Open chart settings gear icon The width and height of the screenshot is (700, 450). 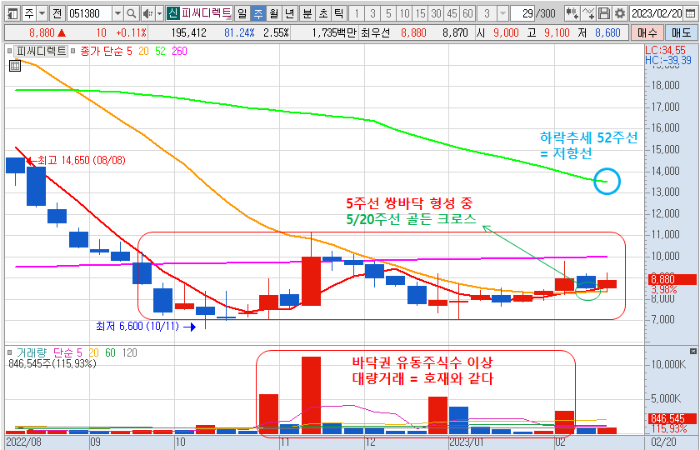tap(620, 13)
